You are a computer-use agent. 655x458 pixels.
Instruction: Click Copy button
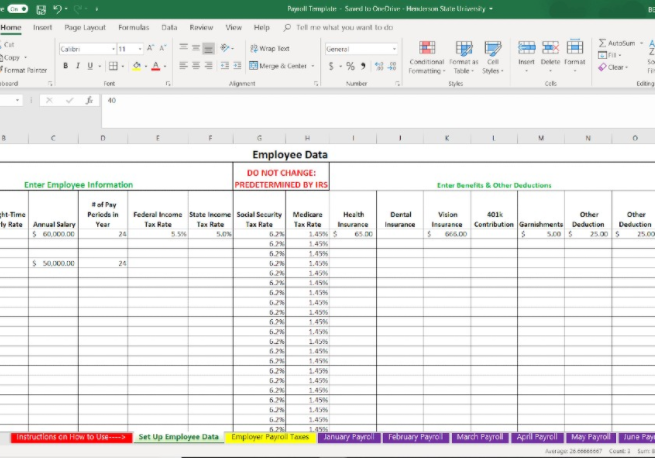tap(11, 57)
